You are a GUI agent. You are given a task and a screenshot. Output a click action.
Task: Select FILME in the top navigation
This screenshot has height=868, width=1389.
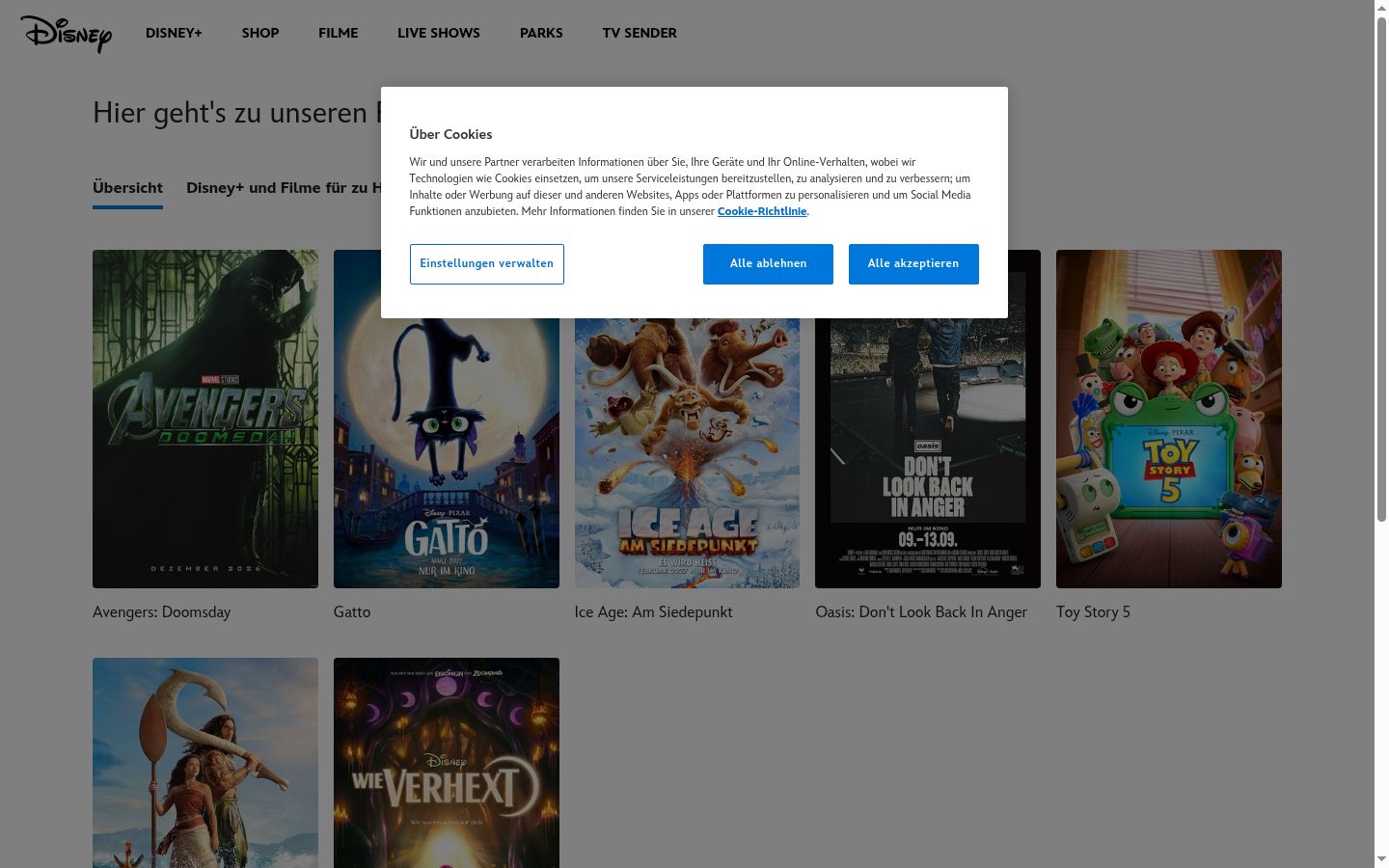tap(339, 33)
